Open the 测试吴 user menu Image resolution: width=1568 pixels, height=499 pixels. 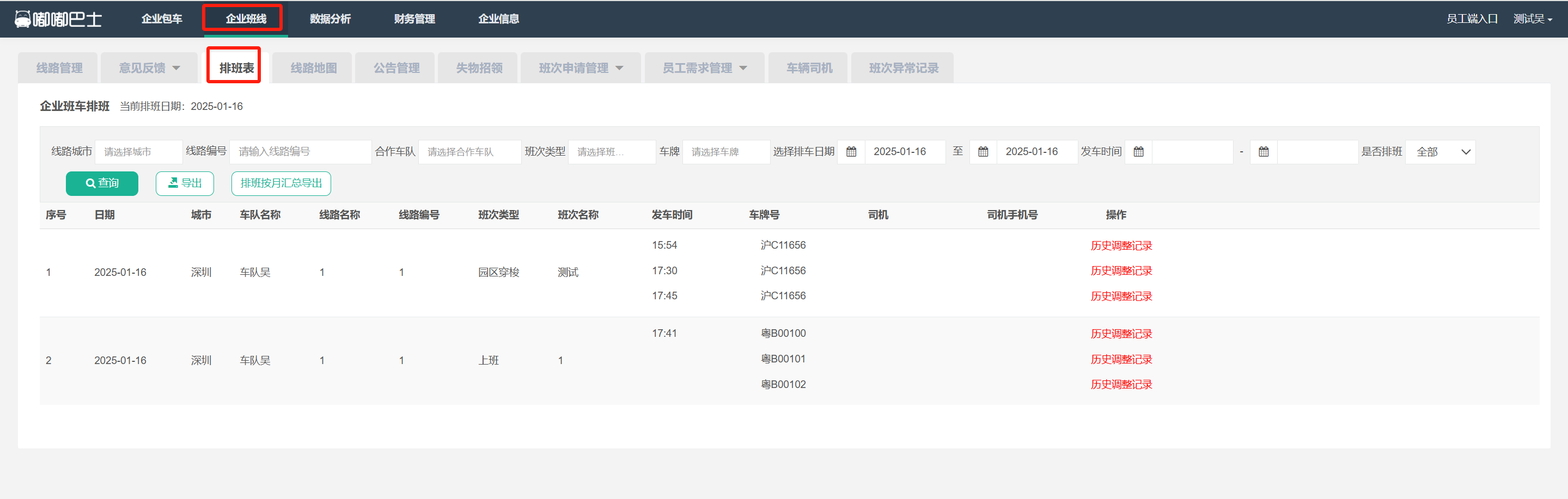click(1532, 19)
